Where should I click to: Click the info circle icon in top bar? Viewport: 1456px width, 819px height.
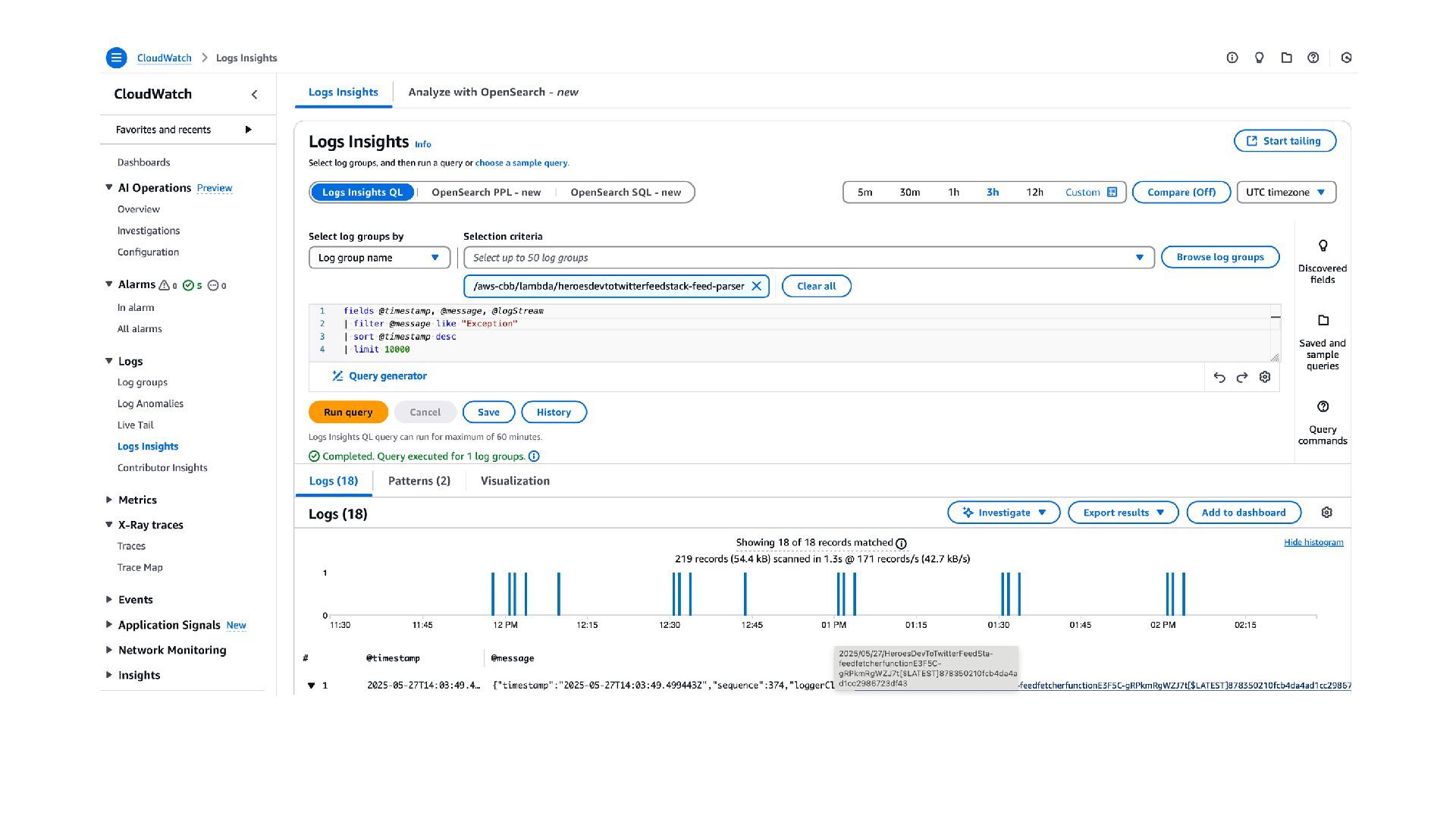pos(1232,58)
